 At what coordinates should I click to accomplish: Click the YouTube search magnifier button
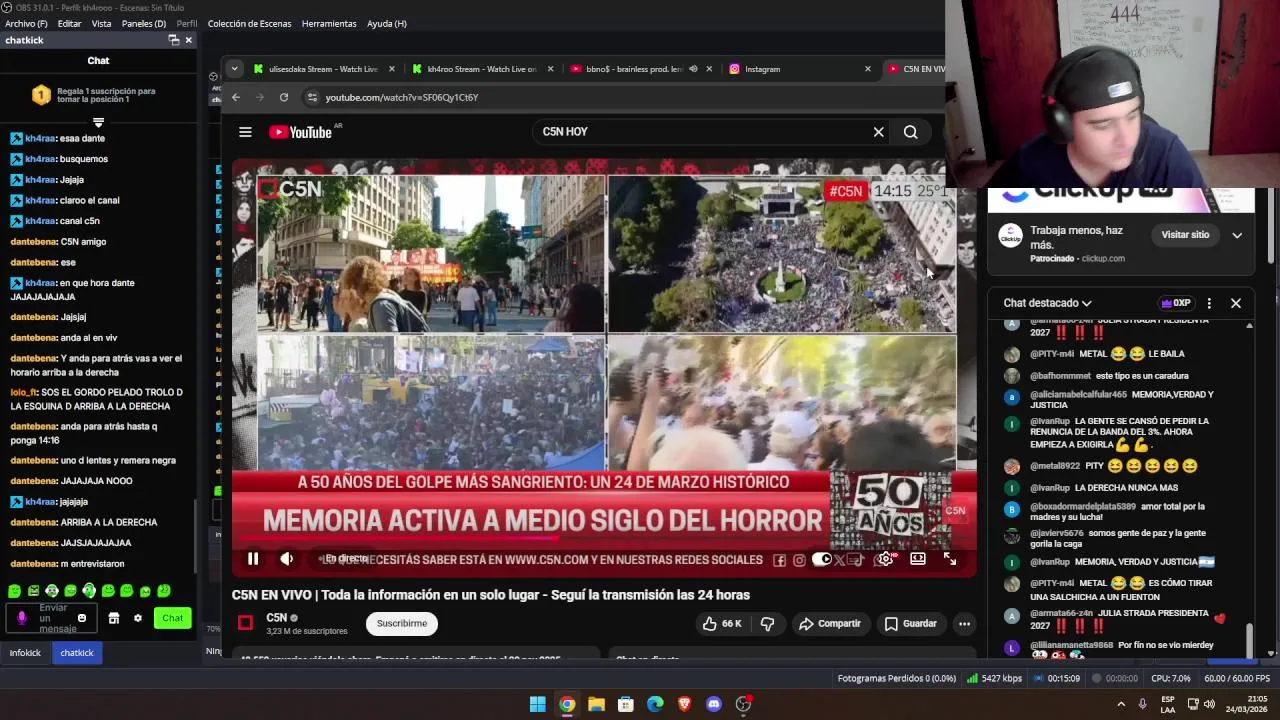point(910,132)
